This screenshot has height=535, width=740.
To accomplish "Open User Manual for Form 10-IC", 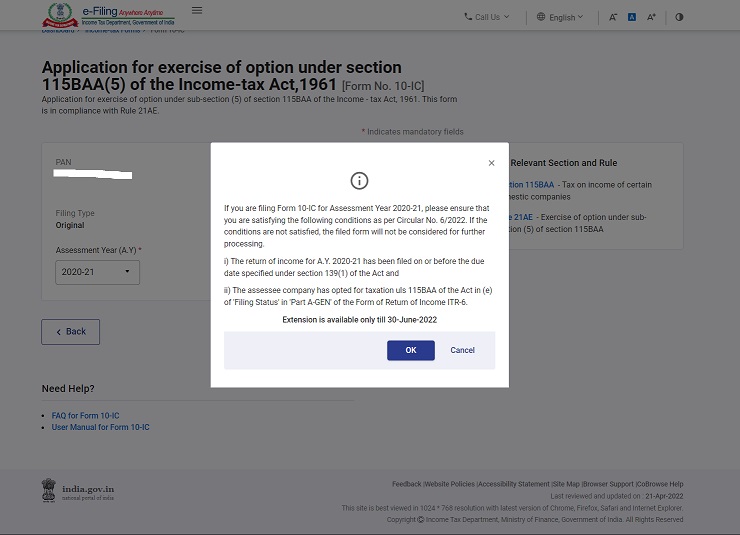I will point(100,427).
